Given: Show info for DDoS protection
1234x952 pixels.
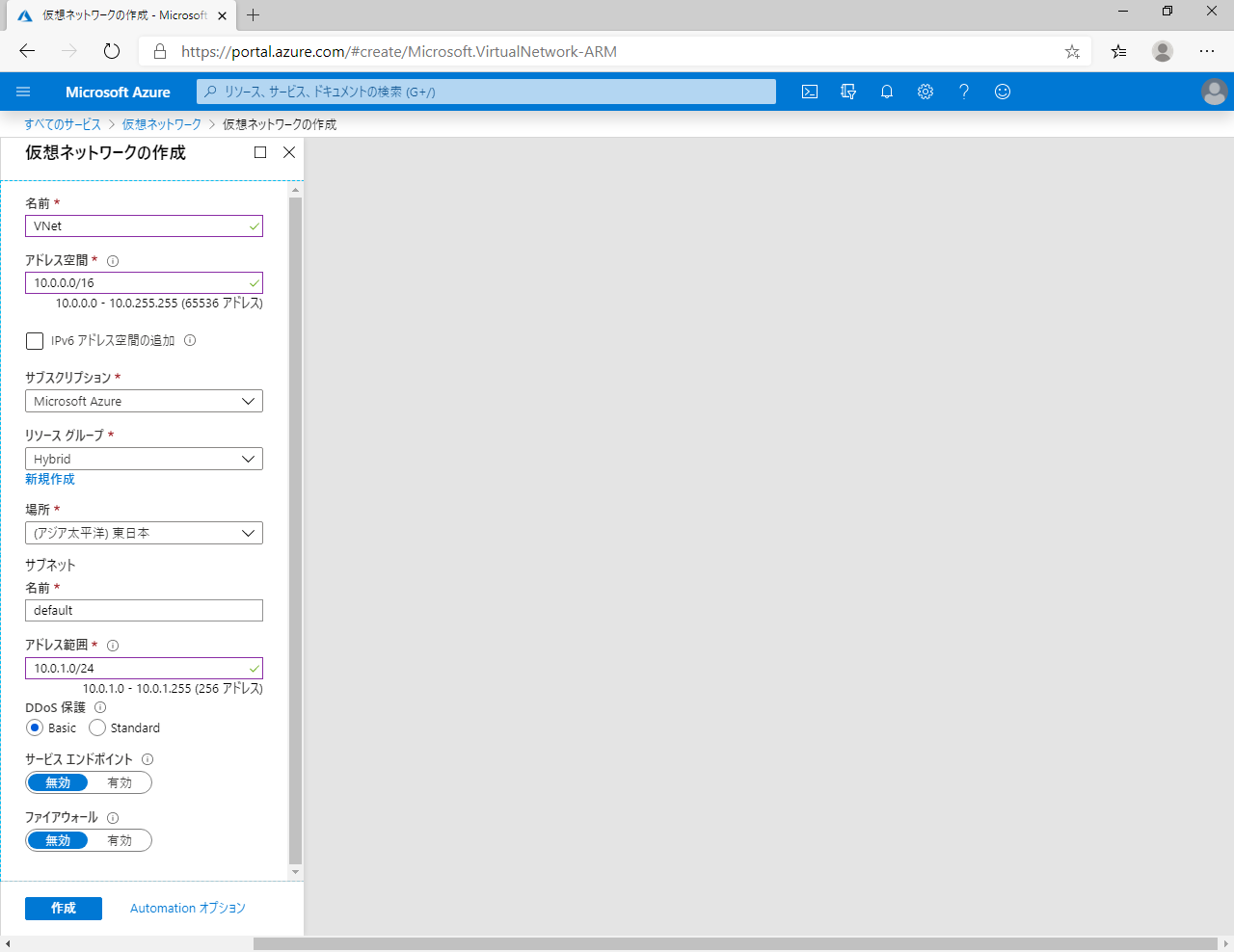Looking at the screenshot, I should coord(100,707).
